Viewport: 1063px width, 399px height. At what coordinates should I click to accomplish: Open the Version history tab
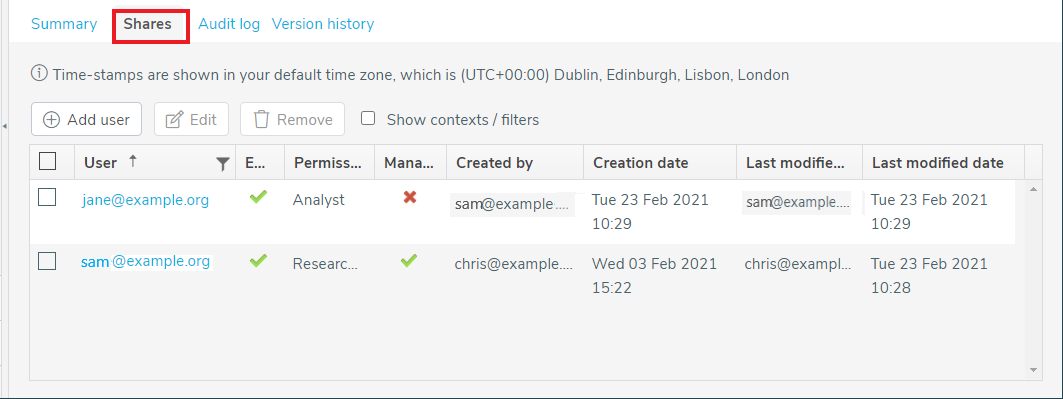point(323,24)
